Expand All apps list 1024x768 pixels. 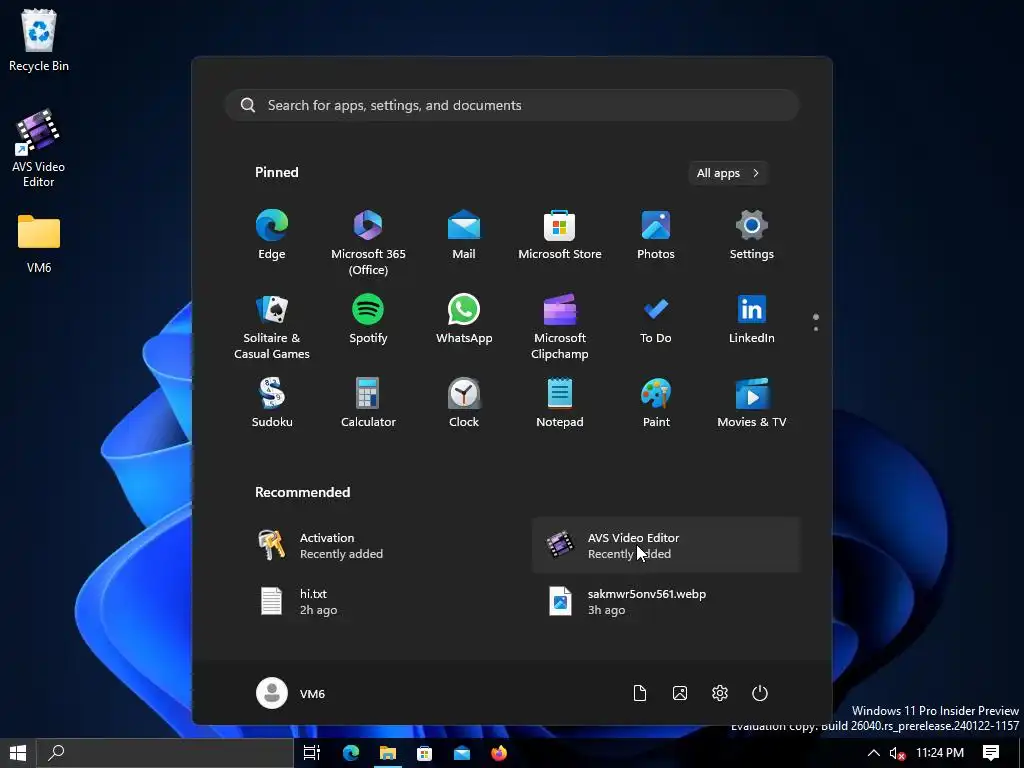click(728, 173)
